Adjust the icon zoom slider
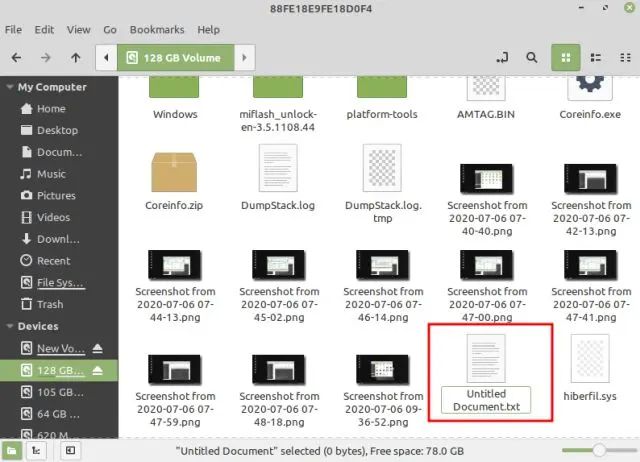 596,451
